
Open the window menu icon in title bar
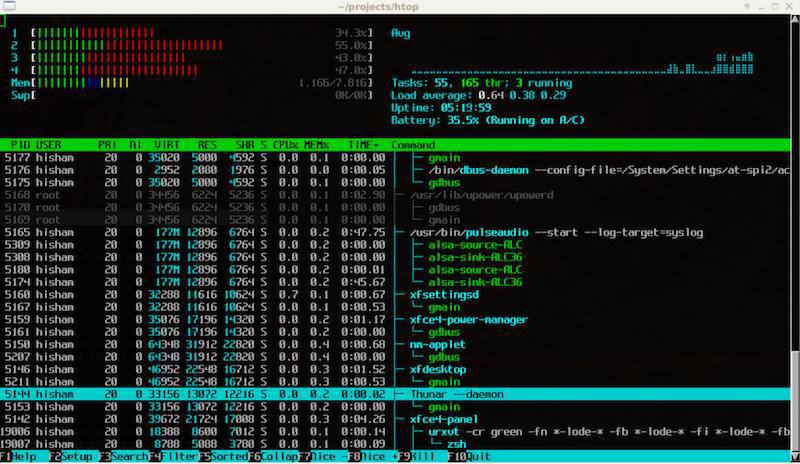(9, 6)
